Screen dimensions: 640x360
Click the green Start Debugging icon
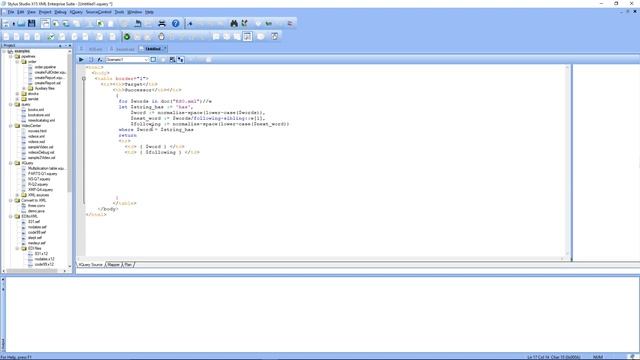pos(127,37)
